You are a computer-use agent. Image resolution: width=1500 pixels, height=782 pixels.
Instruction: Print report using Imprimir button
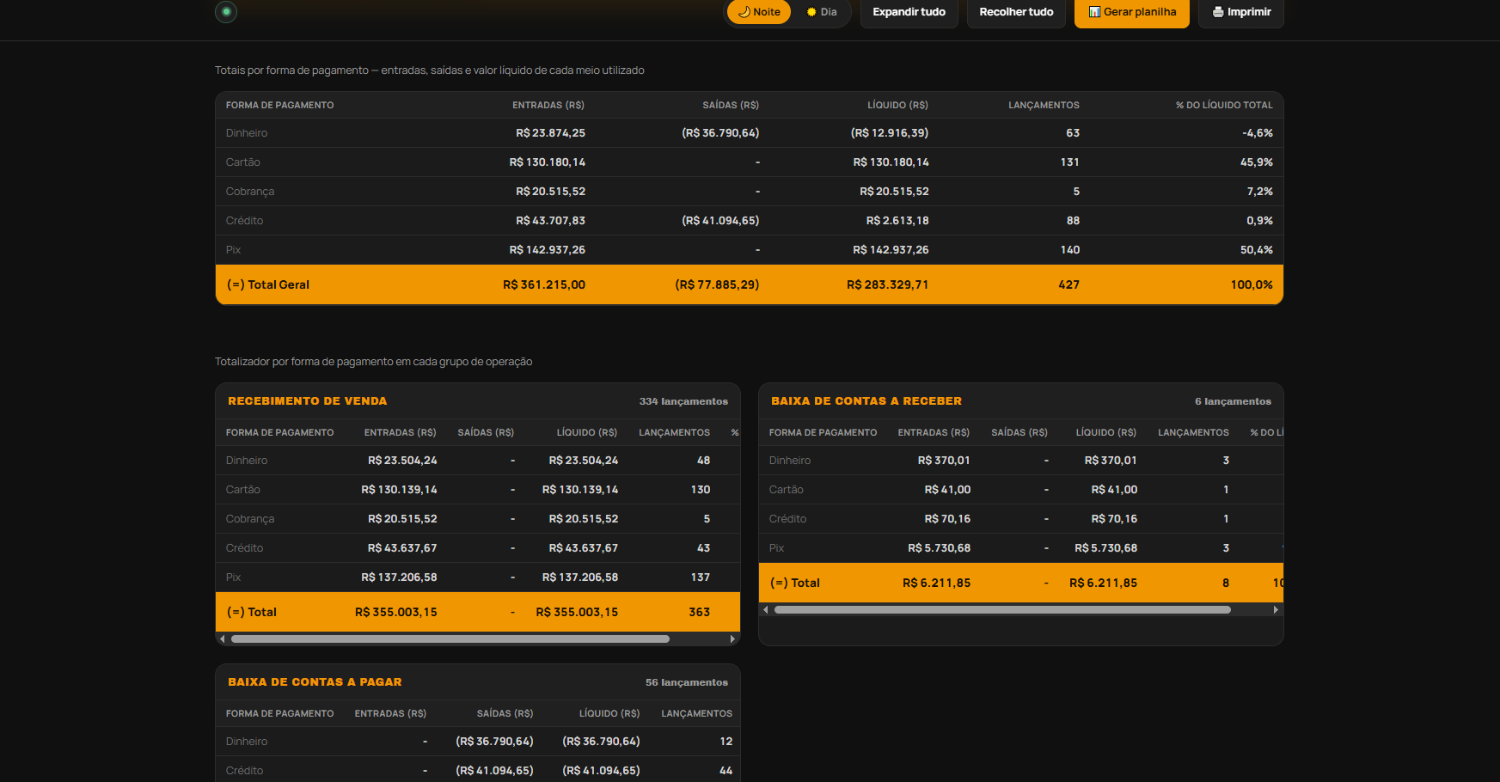(1241, 12)
